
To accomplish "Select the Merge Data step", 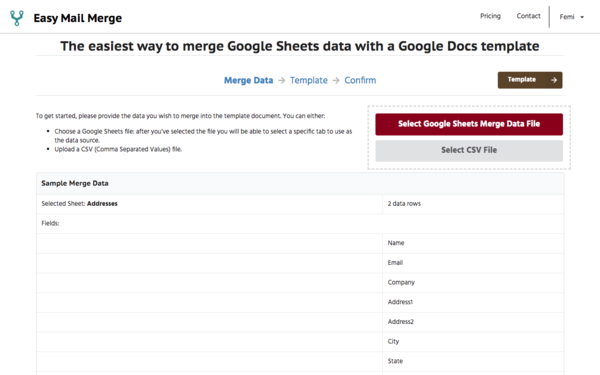I will pyautogui.click(x=248, y=80).
